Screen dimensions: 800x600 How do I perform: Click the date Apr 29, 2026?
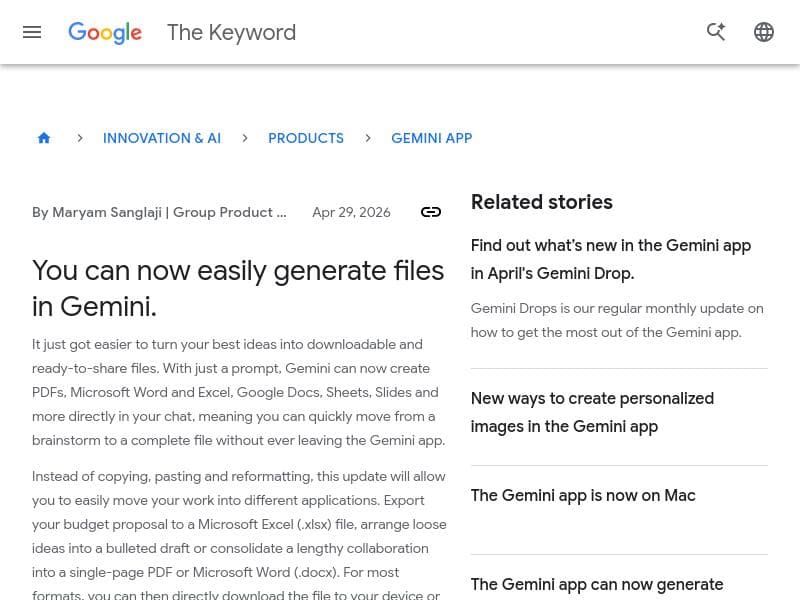(352, 212)
